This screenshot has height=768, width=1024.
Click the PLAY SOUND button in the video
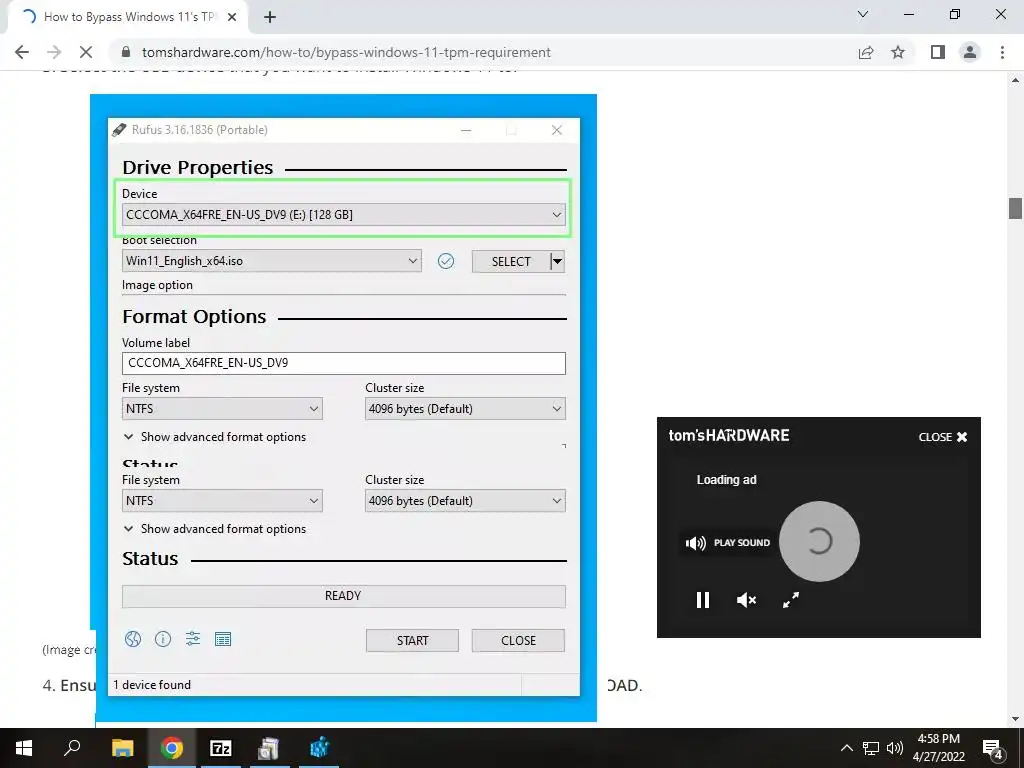(x=728, y=543)
